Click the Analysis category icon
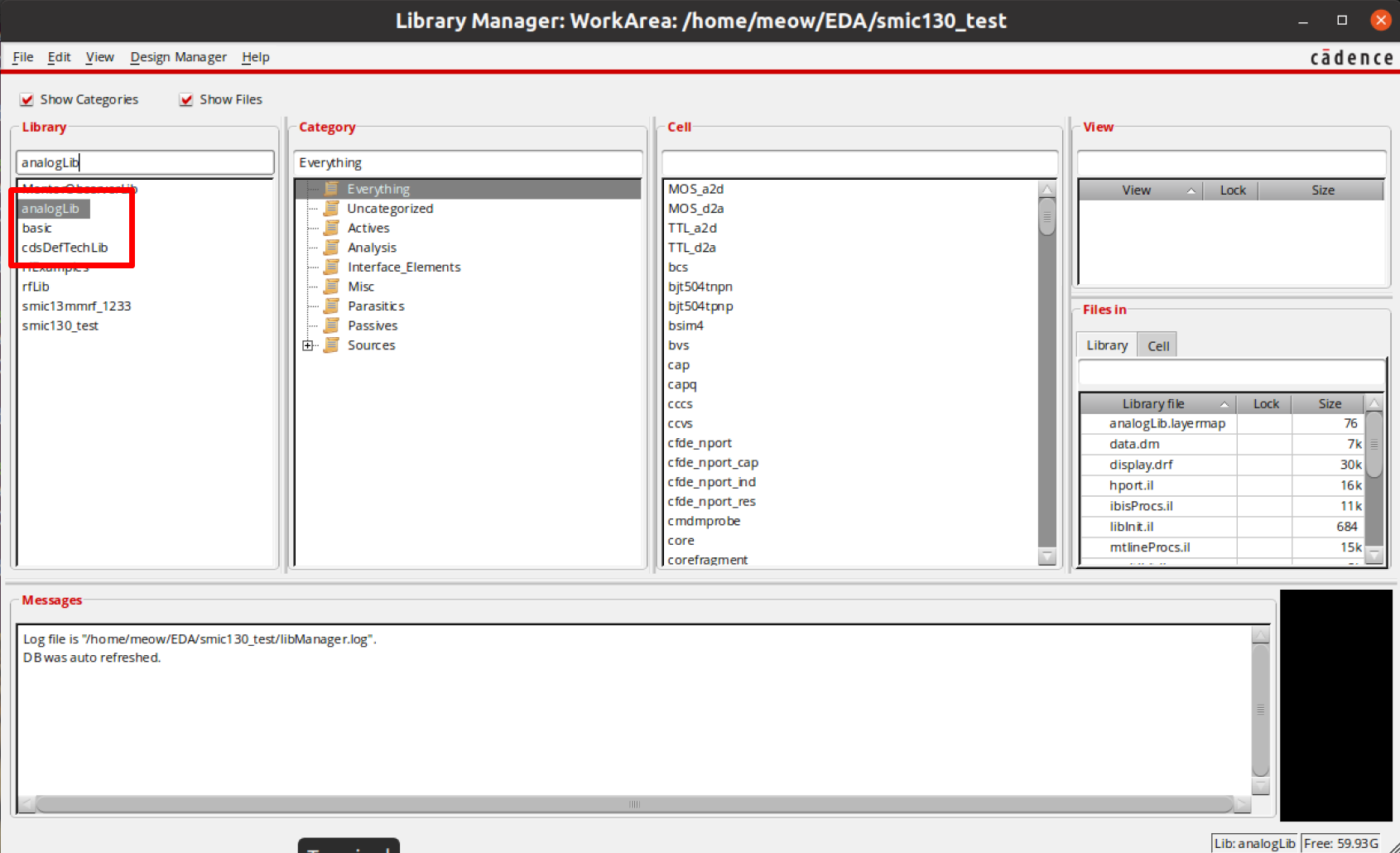The height and width of the screenshot is (853, 1400). (x=330, y=247)
